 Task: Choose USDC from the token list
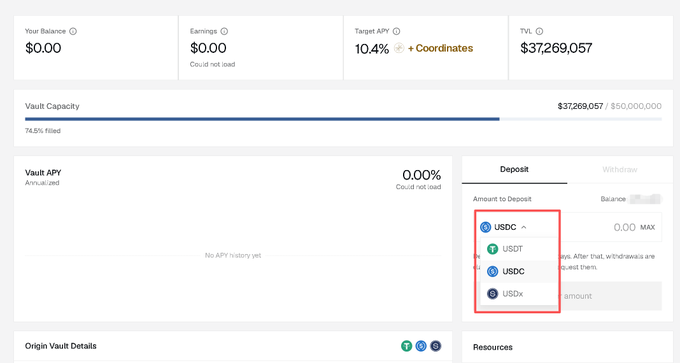519,271
